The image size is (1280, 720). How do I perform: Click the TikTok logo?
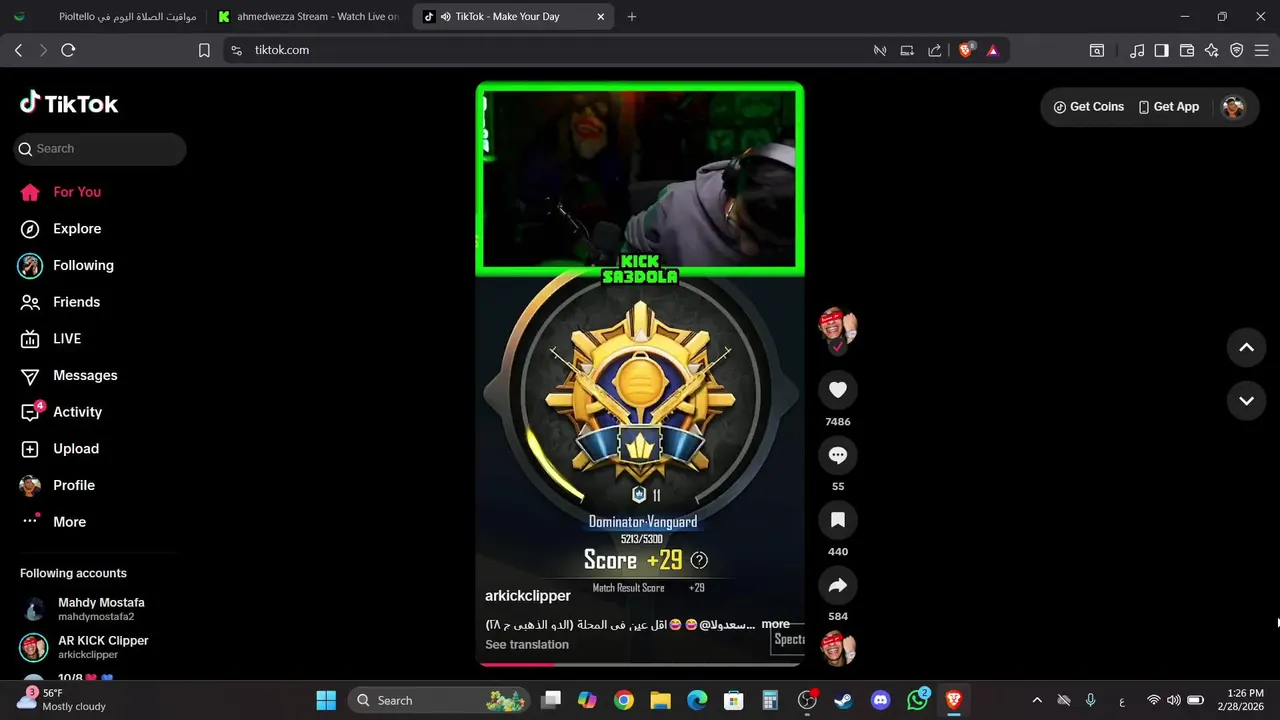(x=69, y=103)
